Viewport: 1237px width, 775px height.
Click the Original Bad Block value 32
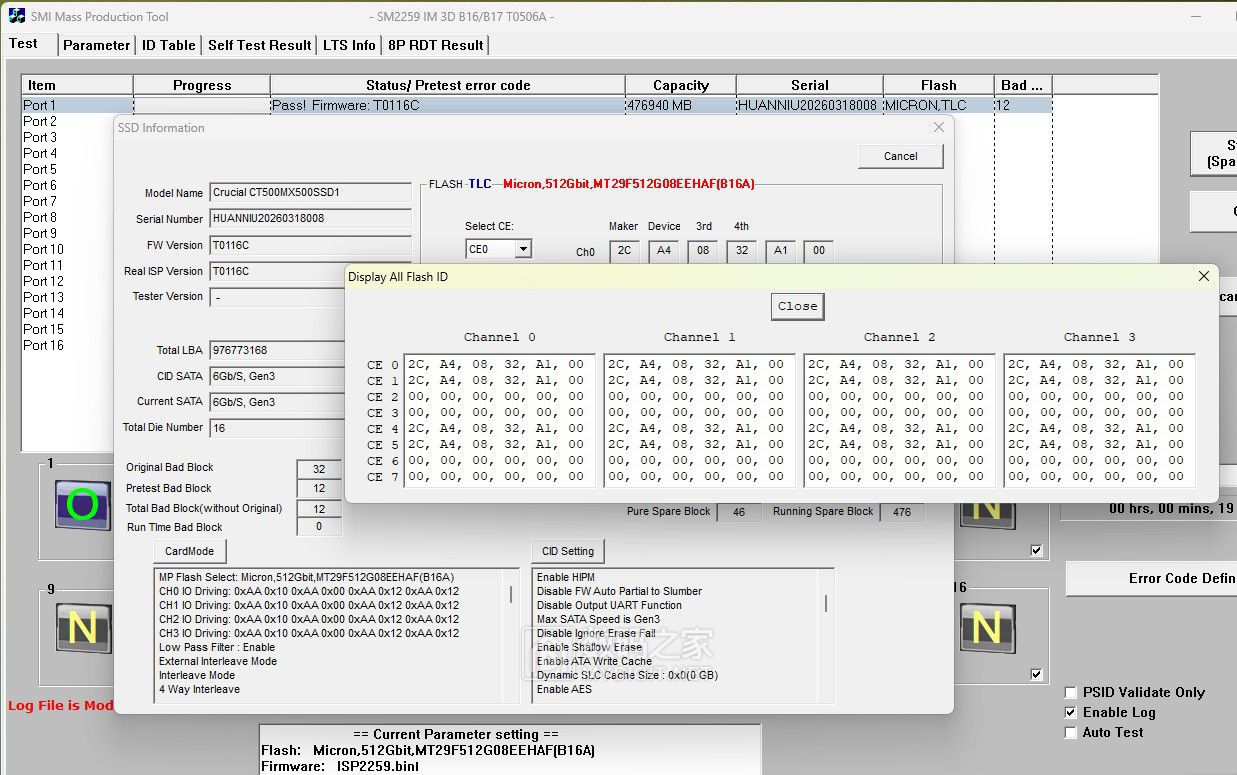319,468
